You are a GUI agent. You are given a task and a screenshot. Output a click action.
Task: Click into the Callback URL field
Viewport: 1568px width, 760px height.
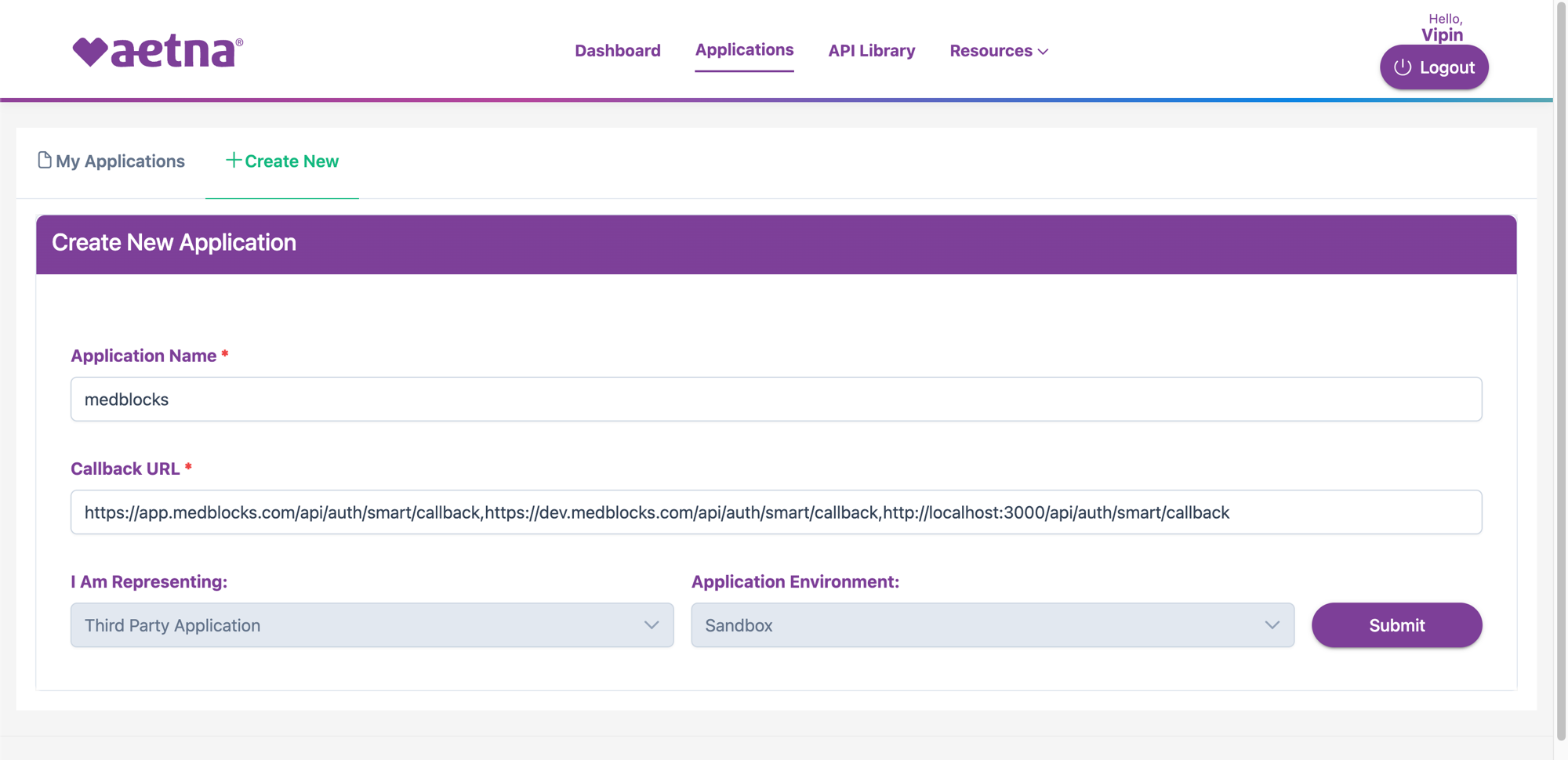[x=776, y=512]
